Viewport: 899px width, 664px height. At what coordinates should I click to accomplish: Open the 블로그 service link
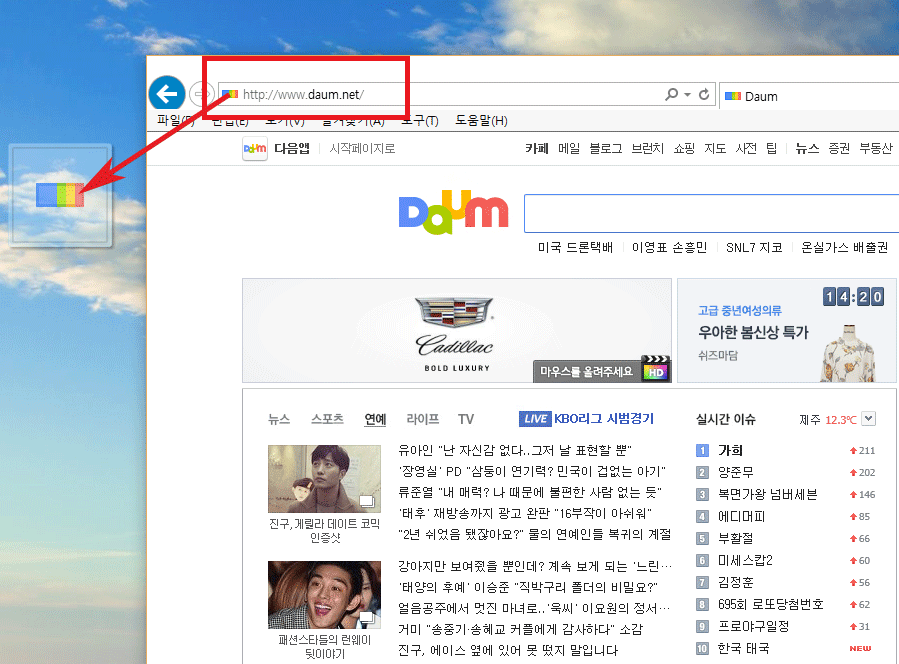click(x=606, y=149)
